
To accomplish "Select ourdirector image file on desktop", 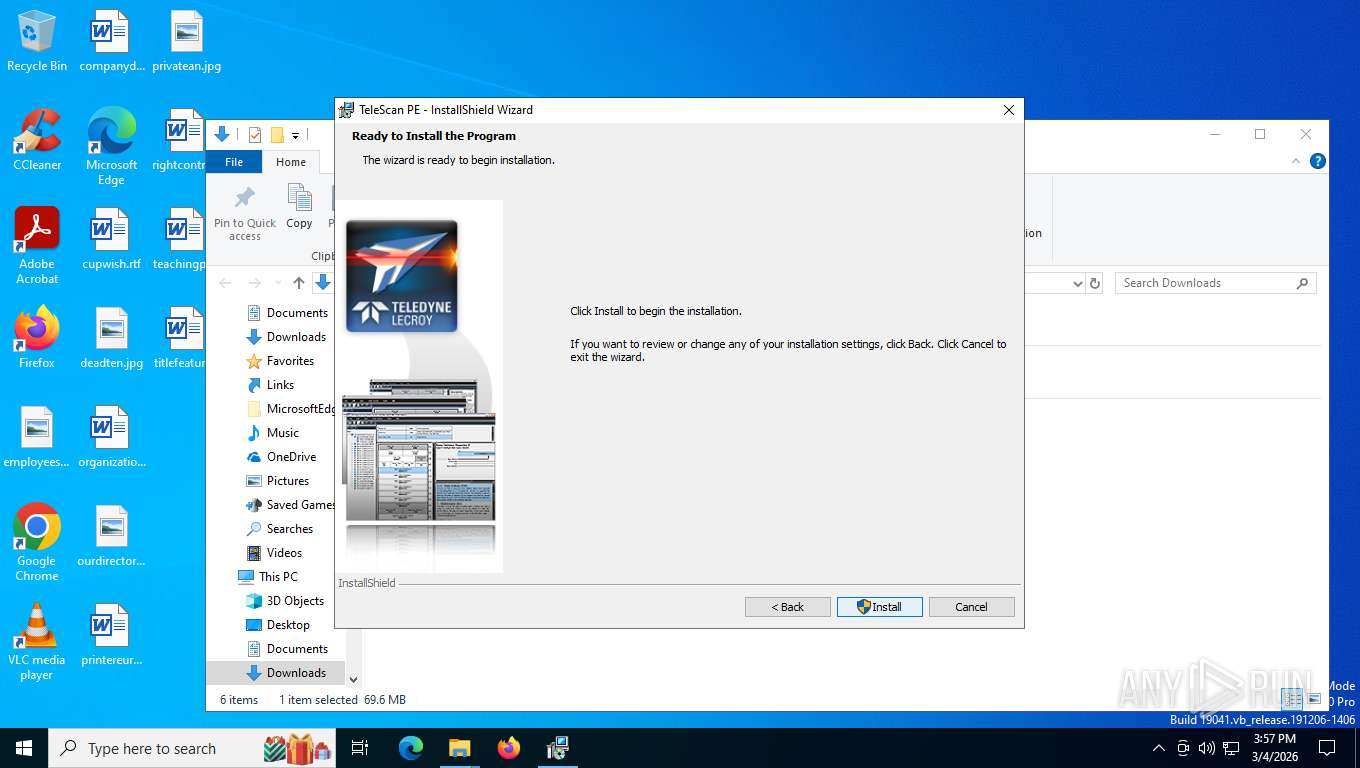I will [111, 536].
